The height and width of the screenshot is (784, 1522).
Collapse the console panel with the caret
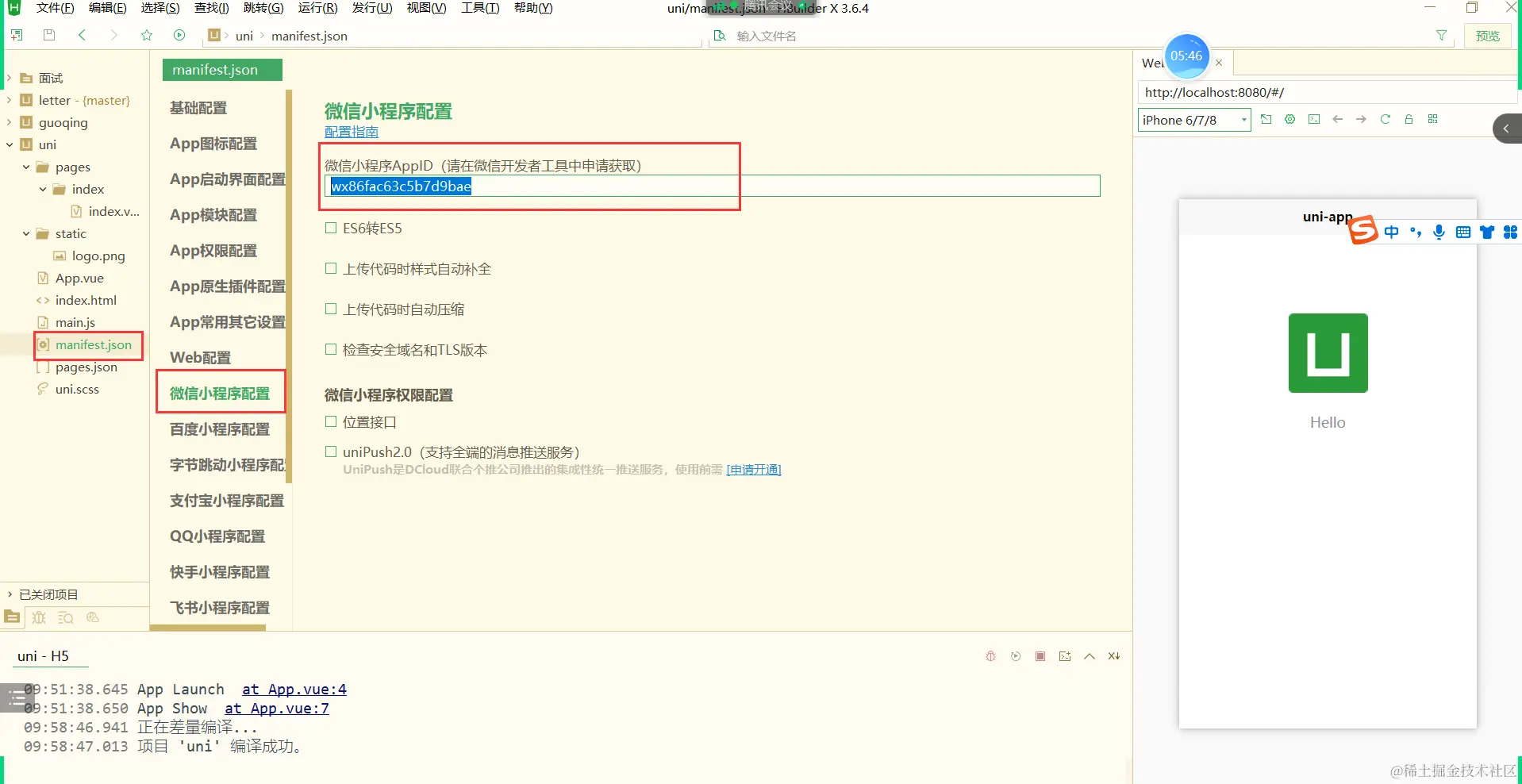point(1090,656)
